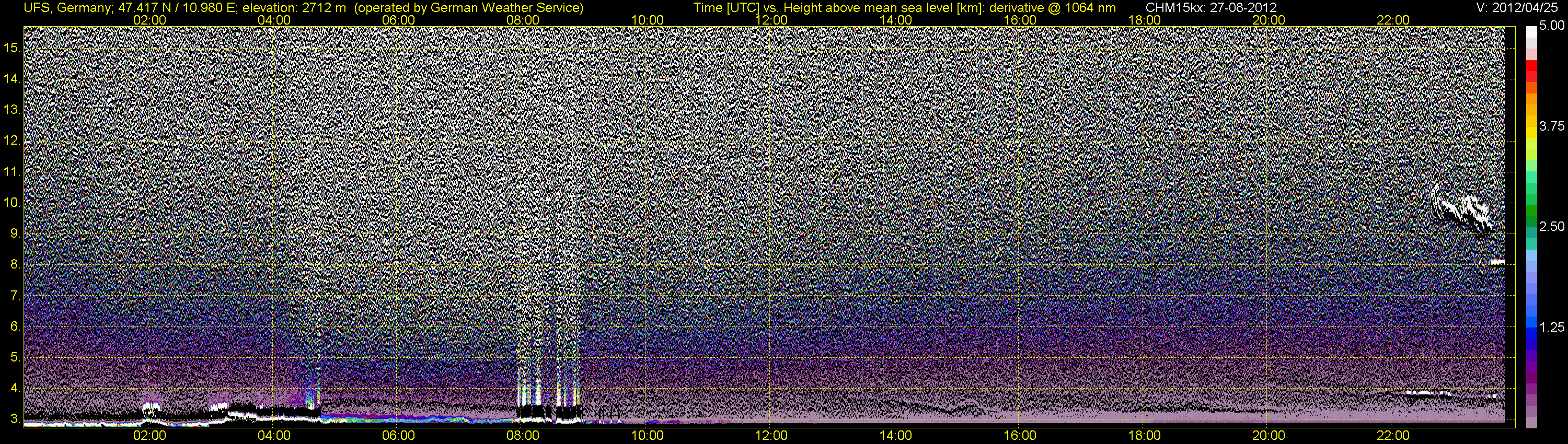This screenshot has height=444, width=1568.
Task: Click the '6.' height axis label
Action: pyautogui.click(x=15, y=326)
